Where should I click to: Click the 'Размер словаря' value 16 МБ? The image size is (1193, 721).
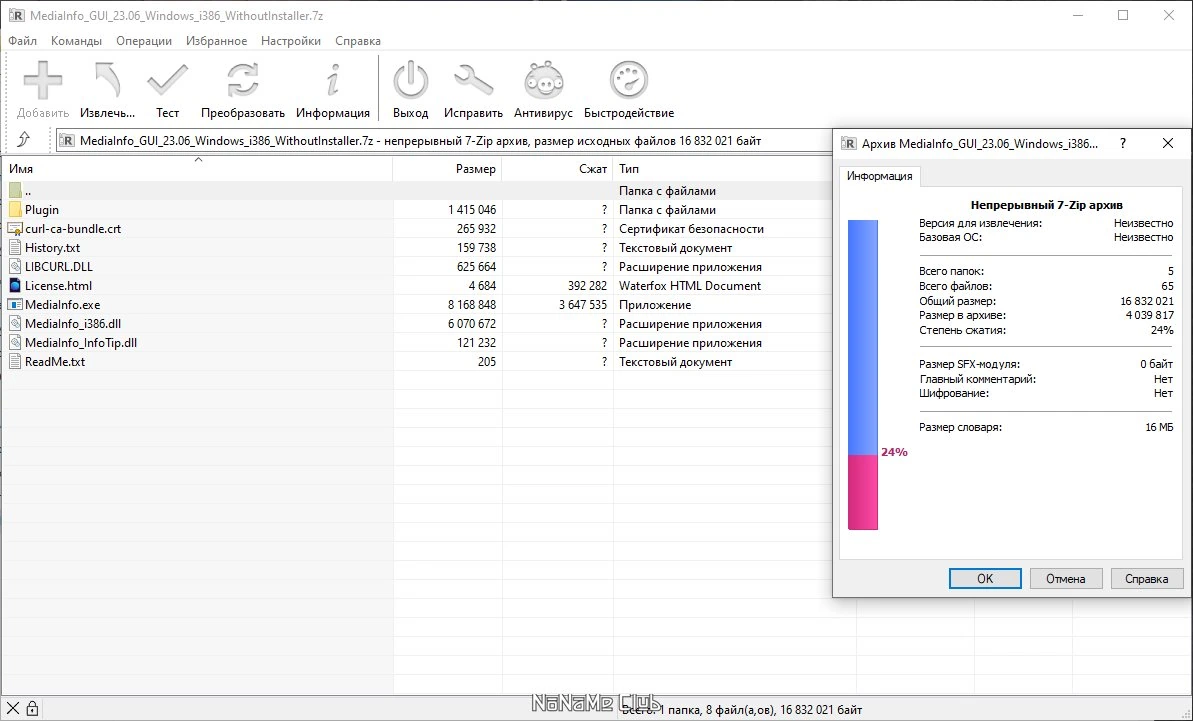(1159, 427)
